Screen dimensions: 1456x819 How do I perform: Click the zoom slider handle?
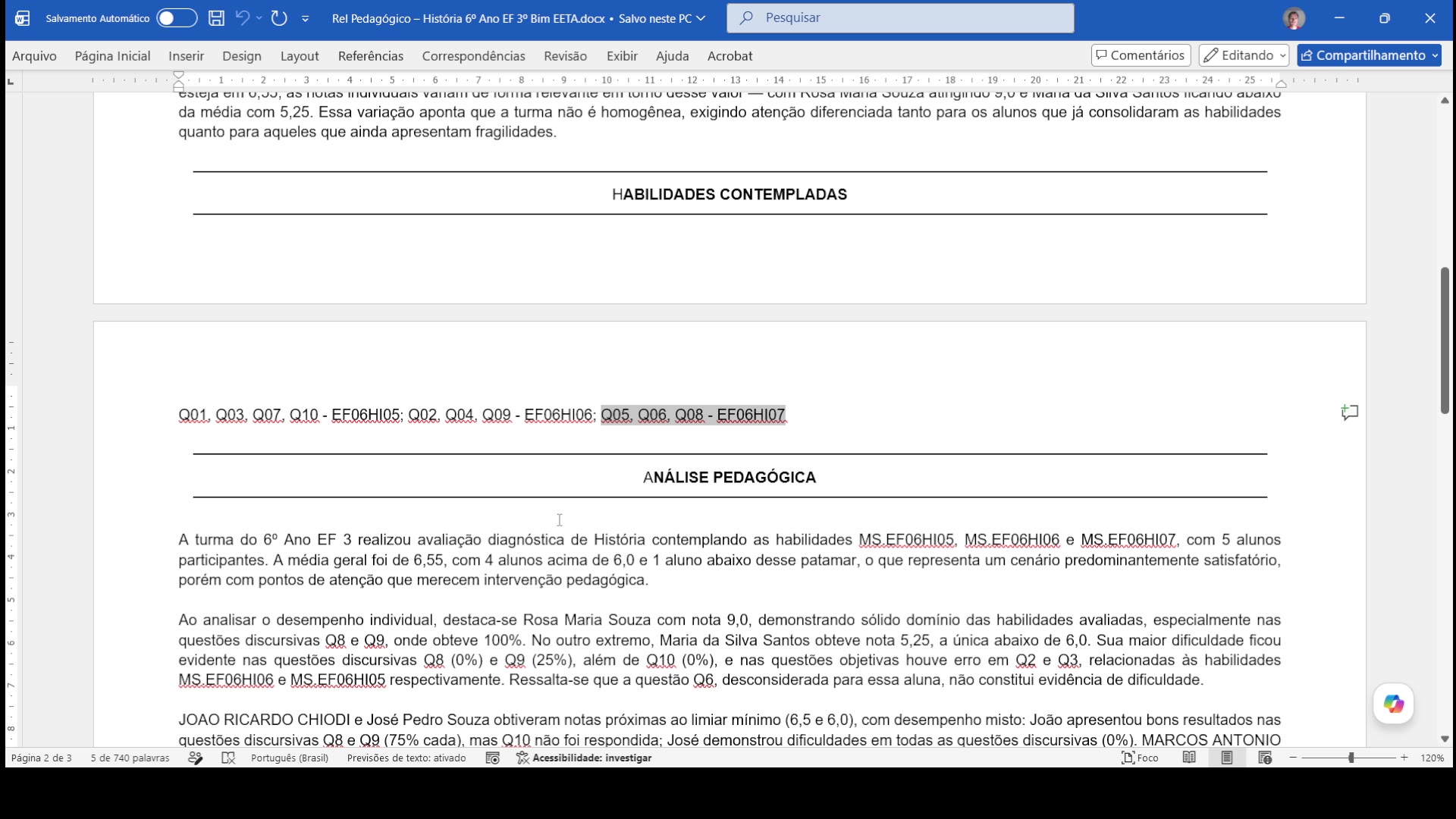[1351, 758]
